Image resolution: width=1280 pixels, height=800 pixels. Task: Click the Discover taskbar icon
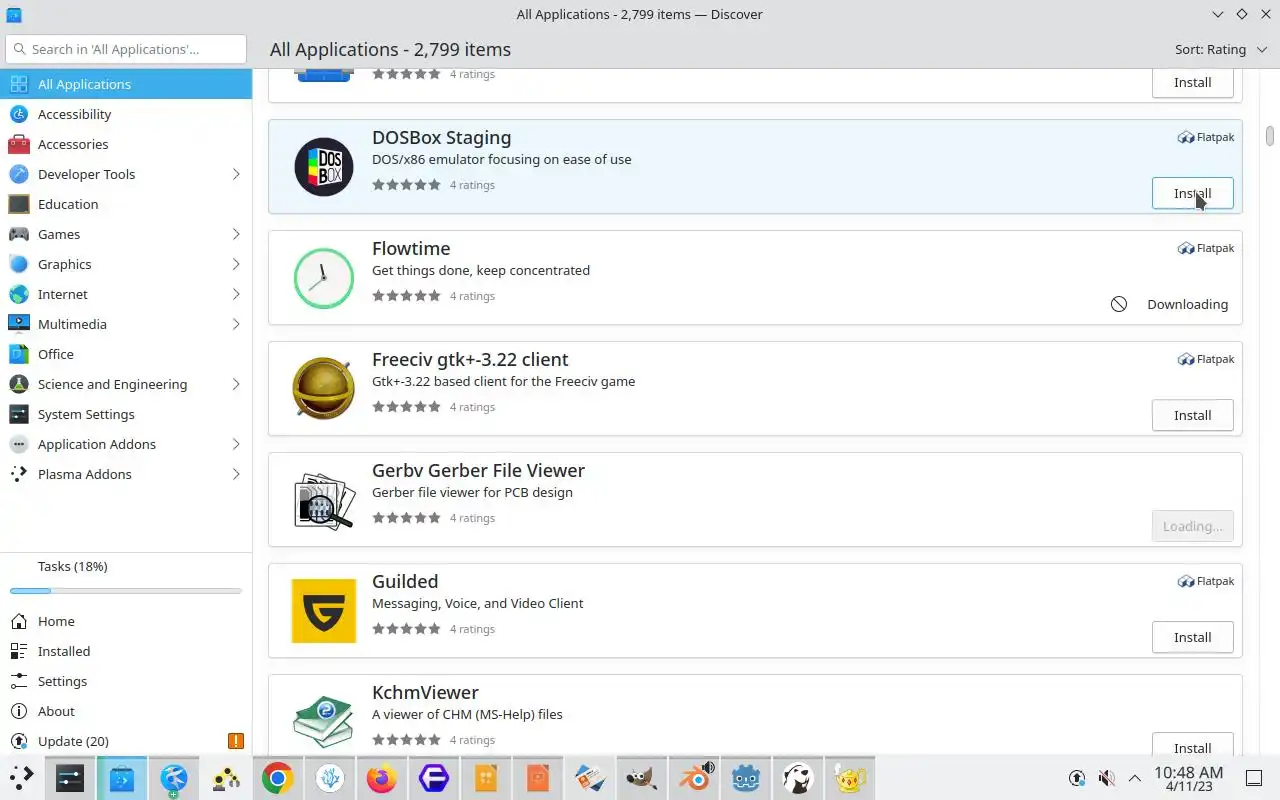(x=122, y=777)
